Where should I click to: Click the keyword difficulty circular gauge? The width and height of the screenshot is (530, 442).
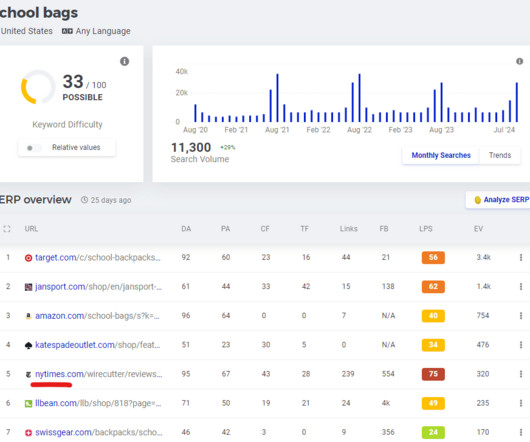[x=38, y=87]
